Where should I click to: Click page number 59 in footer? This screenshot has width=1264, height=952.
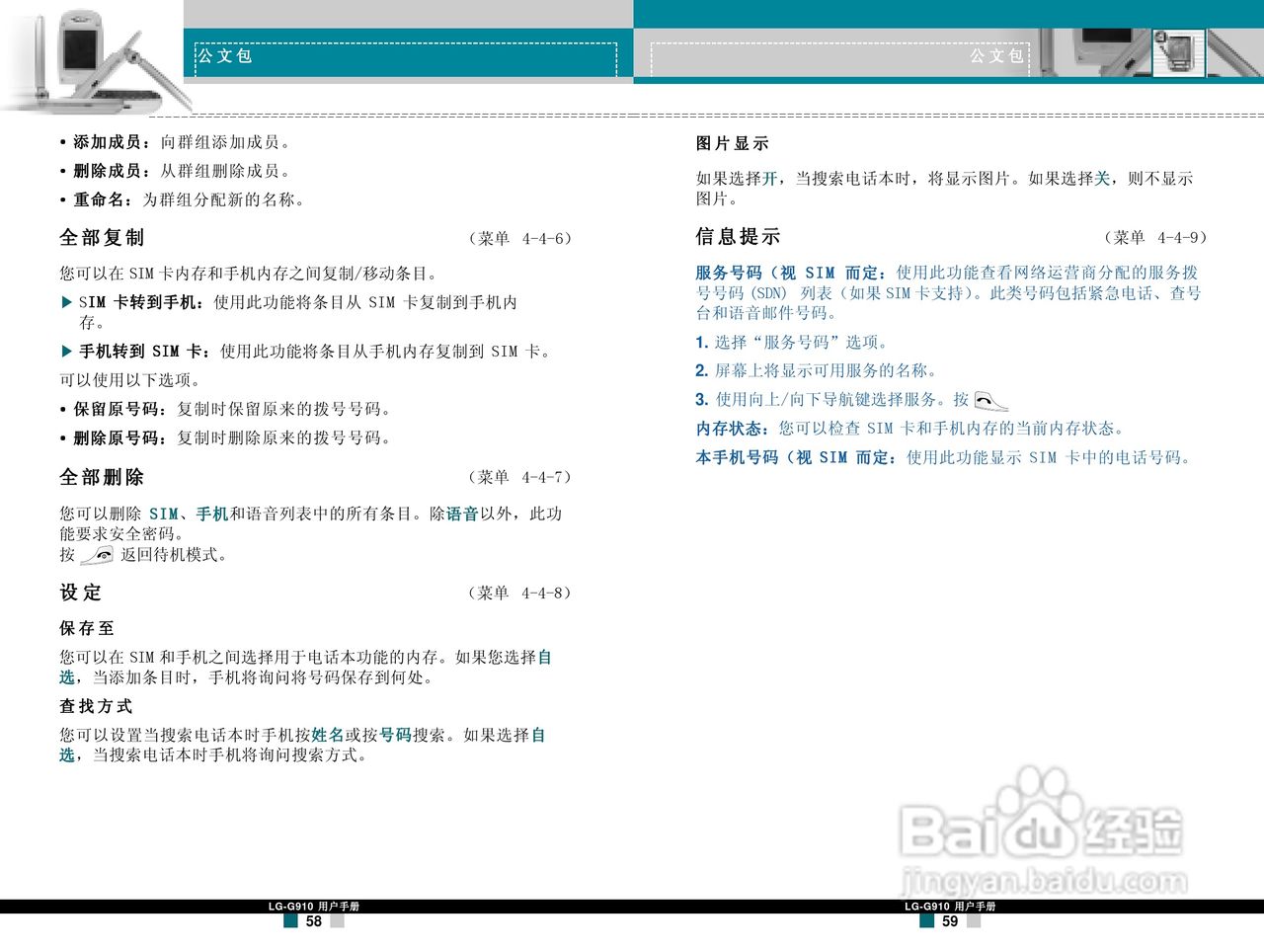click(950, 921)
